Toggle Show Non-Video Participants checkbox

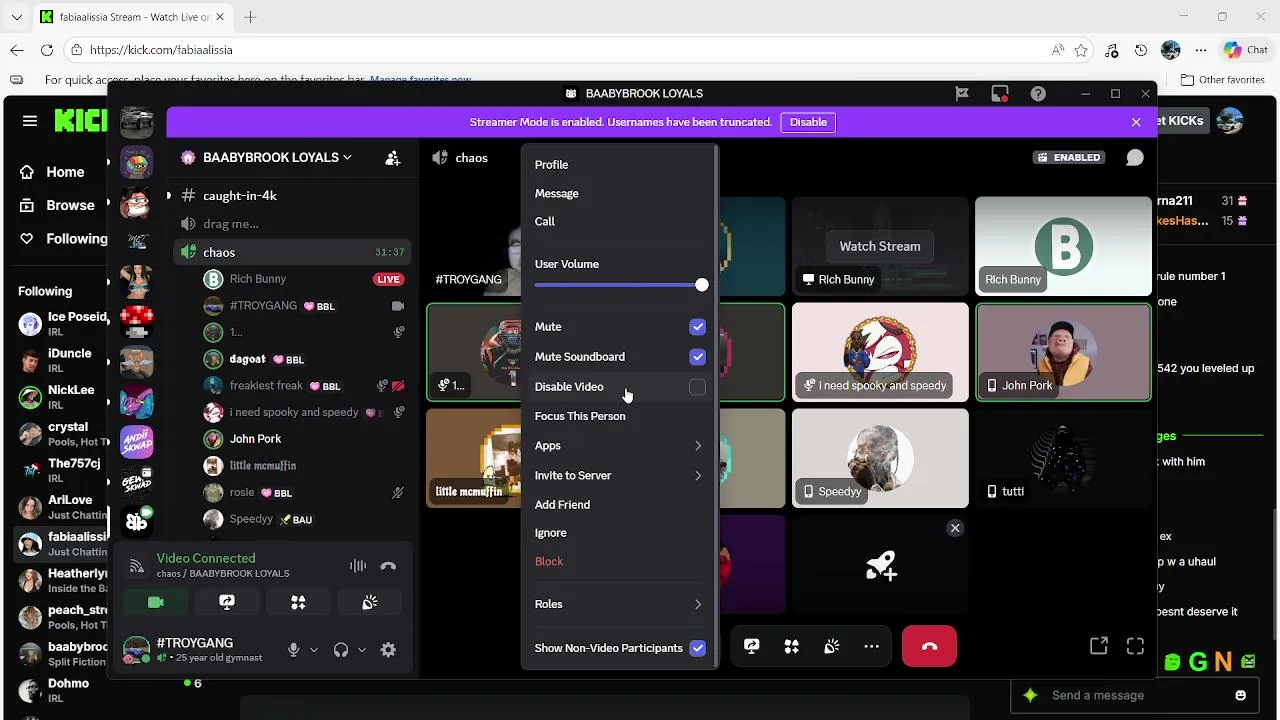pyautogui.click(x=697, y=648)
